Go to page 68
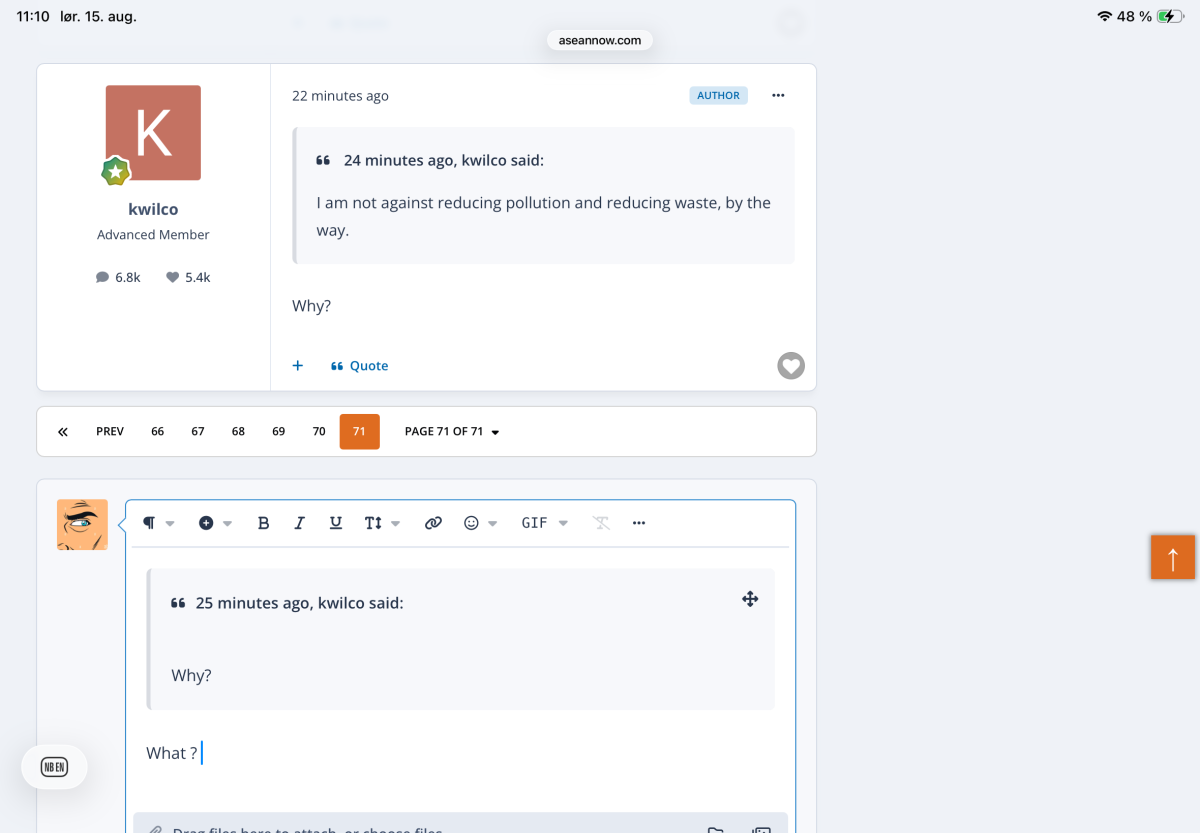 (238, 432)
